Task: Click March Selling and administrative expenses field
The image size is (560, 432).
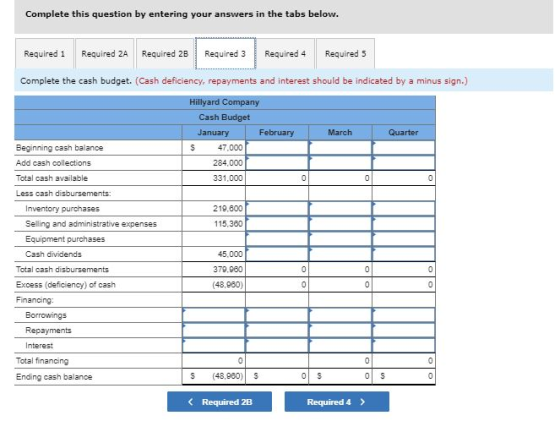Action: (340, 224)
